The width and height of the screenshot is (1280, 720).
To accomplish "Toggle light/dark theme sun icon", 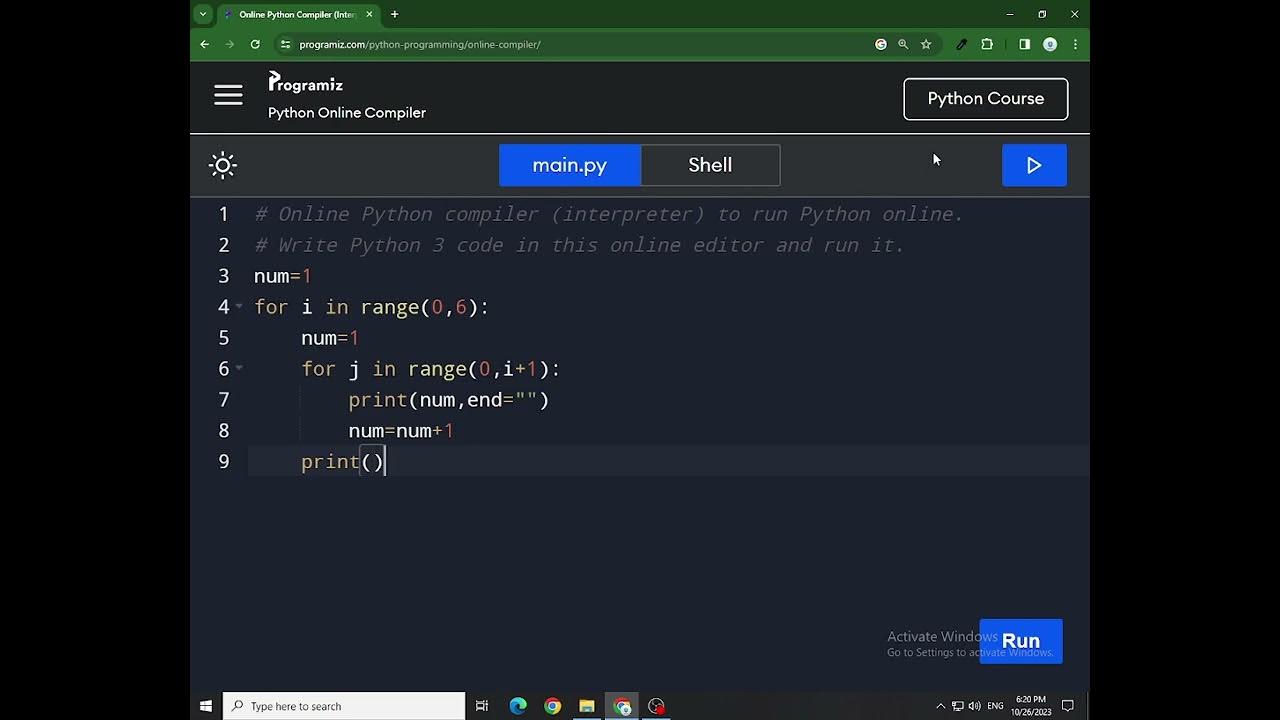I will click(x=223, y=165).
